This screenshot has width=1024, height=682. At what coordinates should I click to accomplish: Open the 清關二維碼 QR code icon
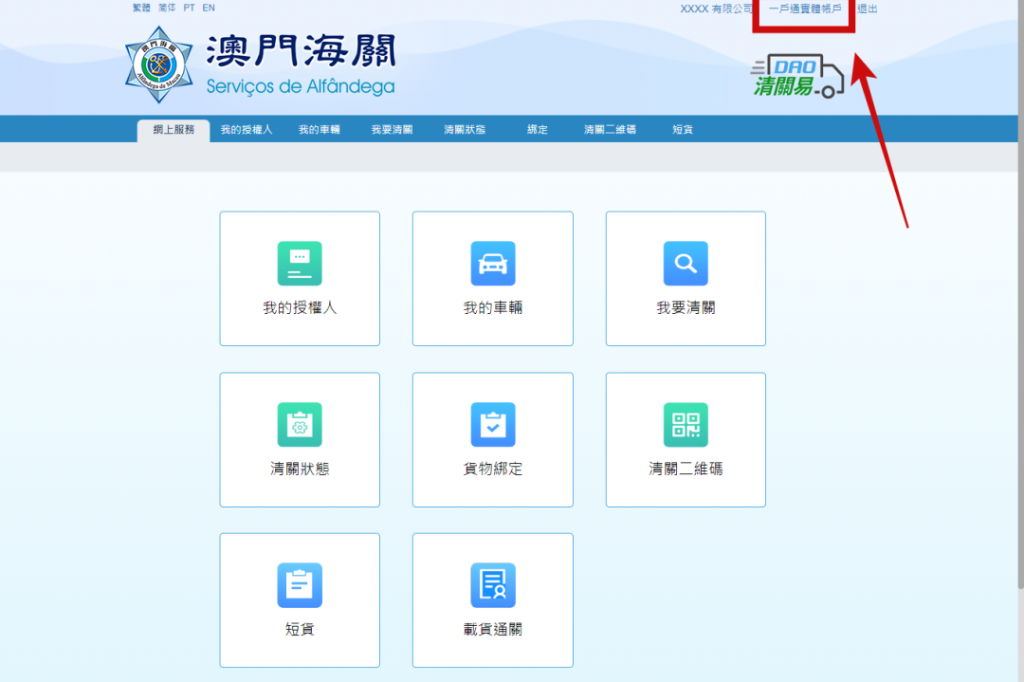(685, 425)
